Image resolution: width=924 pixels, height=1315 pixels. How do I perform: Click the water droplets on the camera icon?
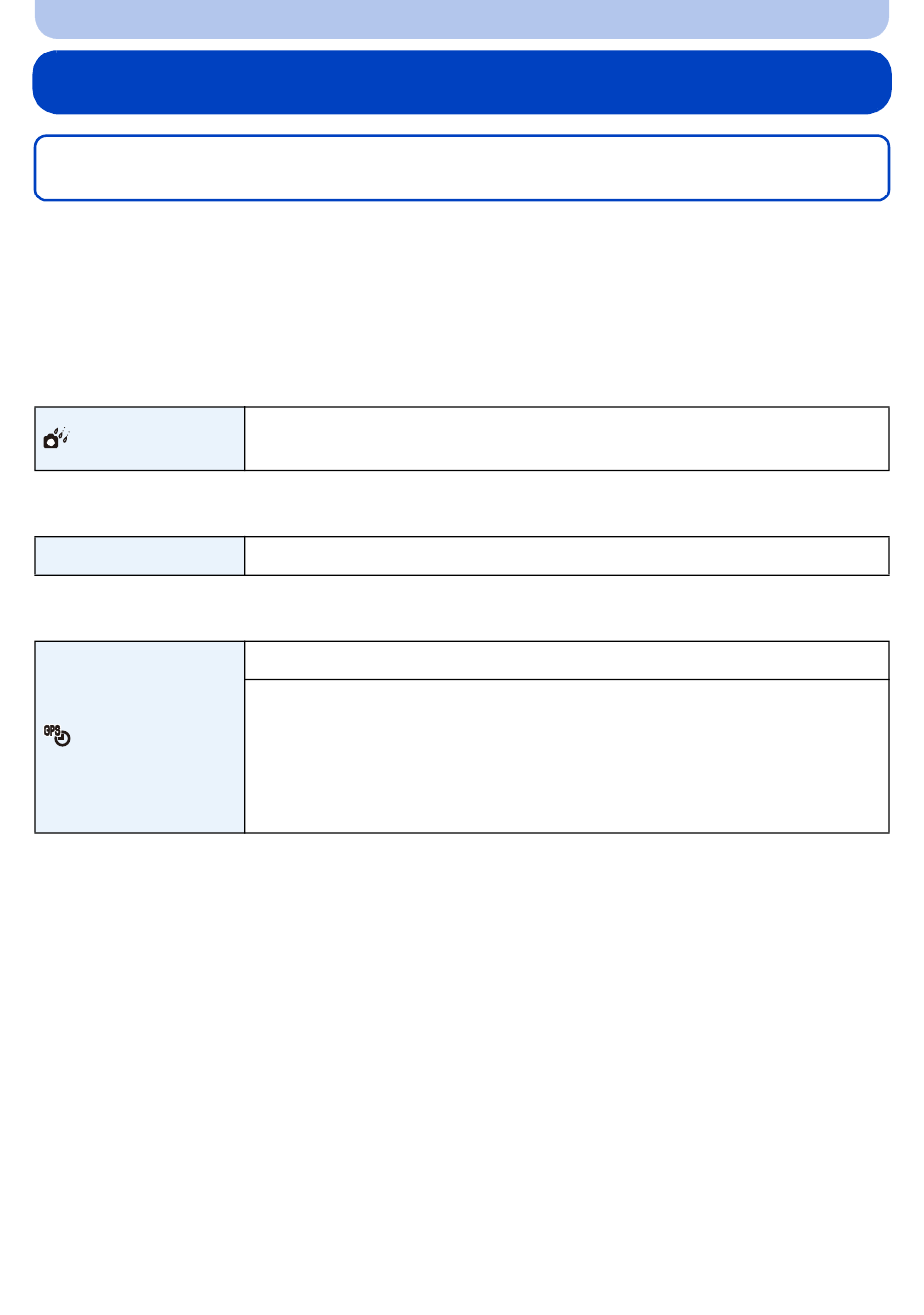point(63,433)
